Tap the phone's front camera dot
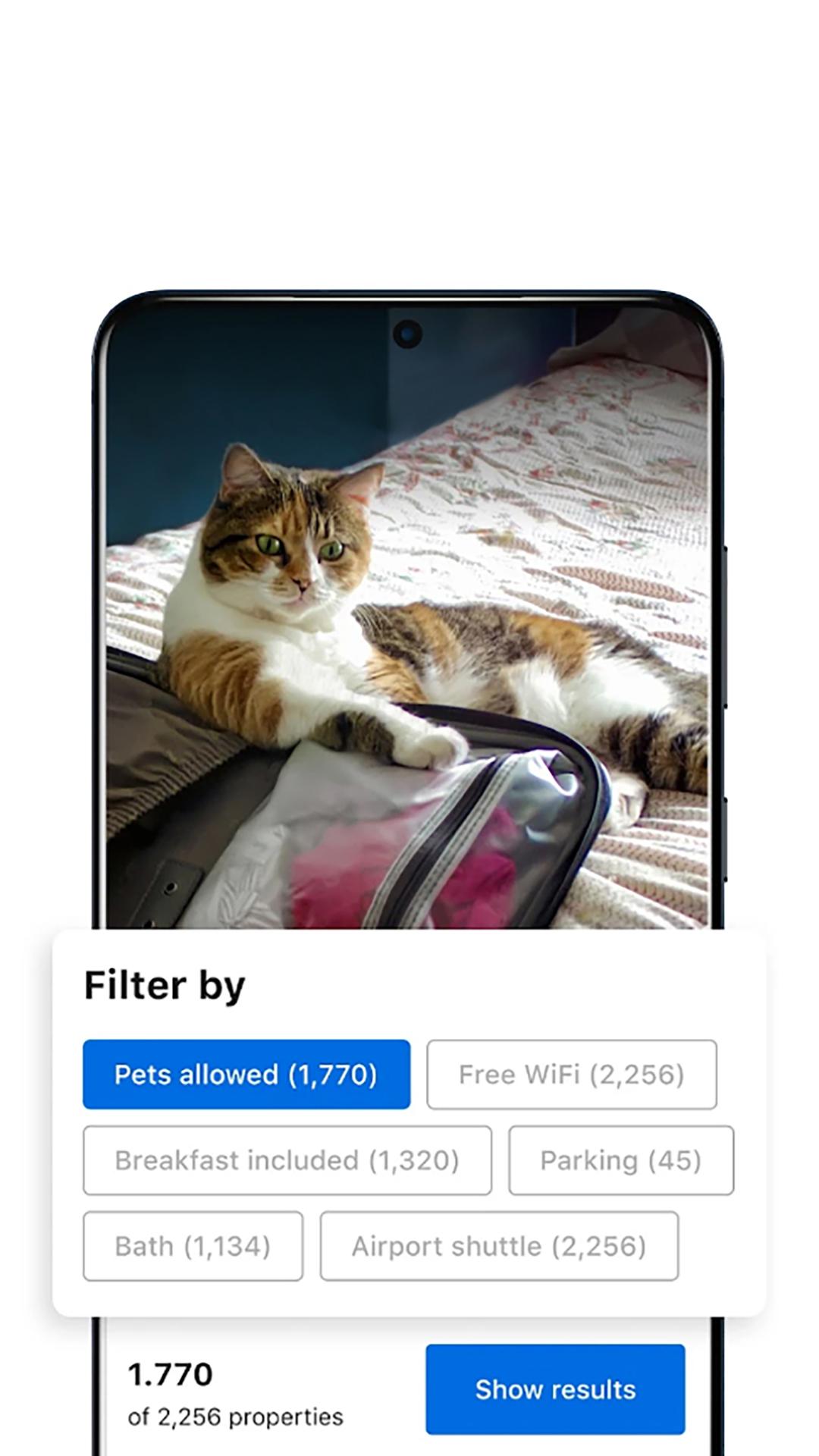This screenshot has height=1456, width=819. point(407,334)
